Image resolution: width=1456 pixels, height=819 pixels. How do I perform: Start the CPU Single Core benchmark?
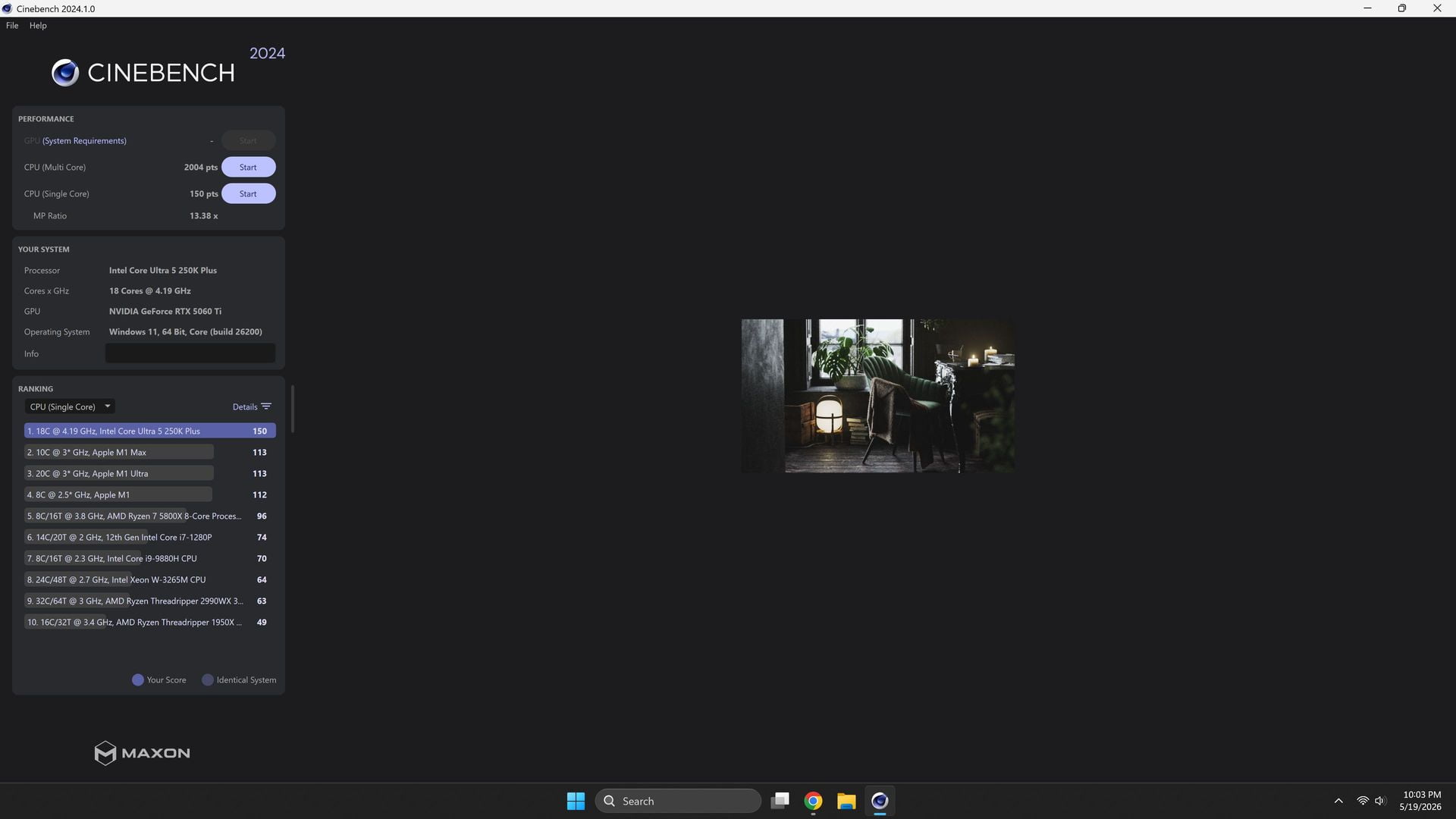click(248, 193)
